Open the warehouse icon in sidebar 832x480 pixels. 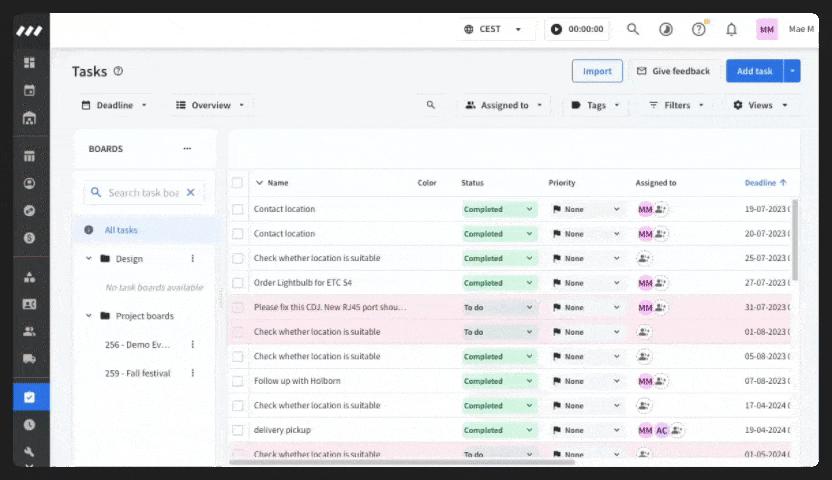[30, 118]
